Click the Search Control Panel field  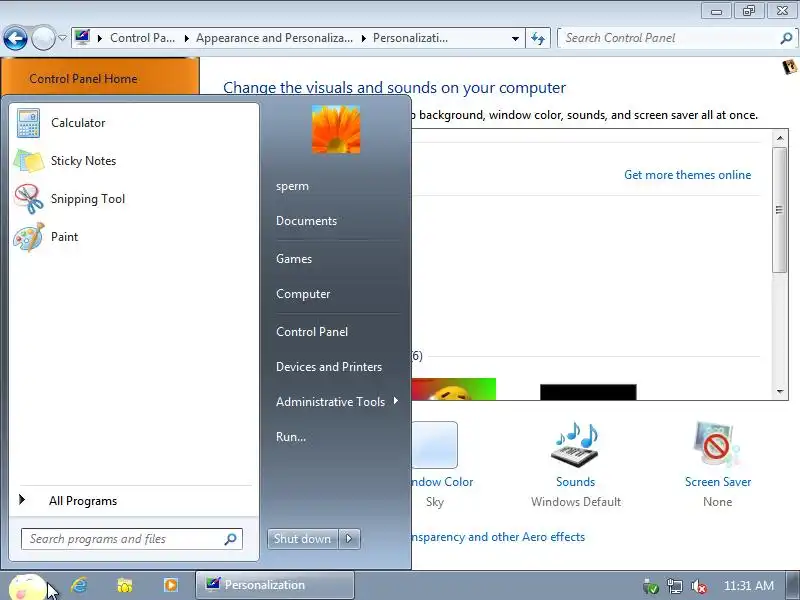click(677, 38)
